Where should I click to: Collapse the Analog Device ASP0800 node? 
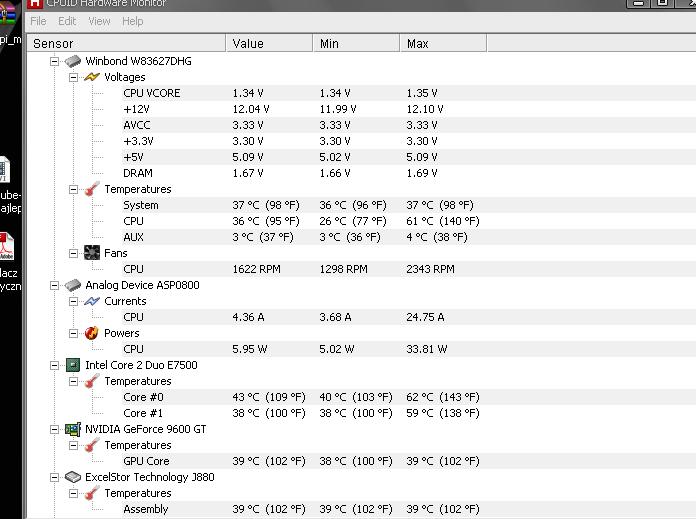54,285
